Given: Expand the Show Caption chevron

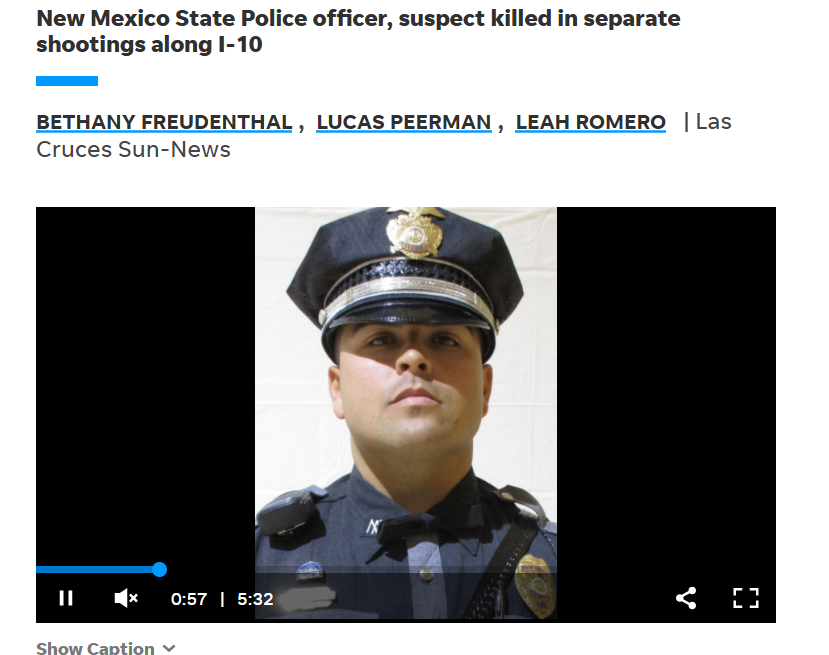Looking at the screenshot, I should pyautogui.click(x=169, y=648).
